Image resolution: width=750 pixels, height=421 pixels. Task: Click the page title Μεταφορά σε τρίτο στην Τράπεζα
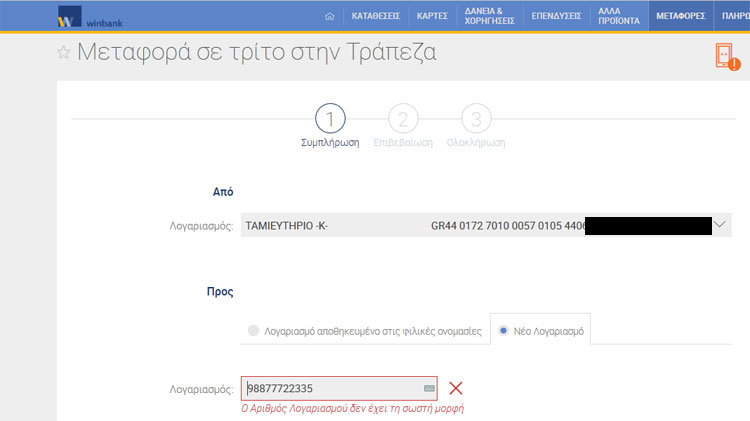257,52
